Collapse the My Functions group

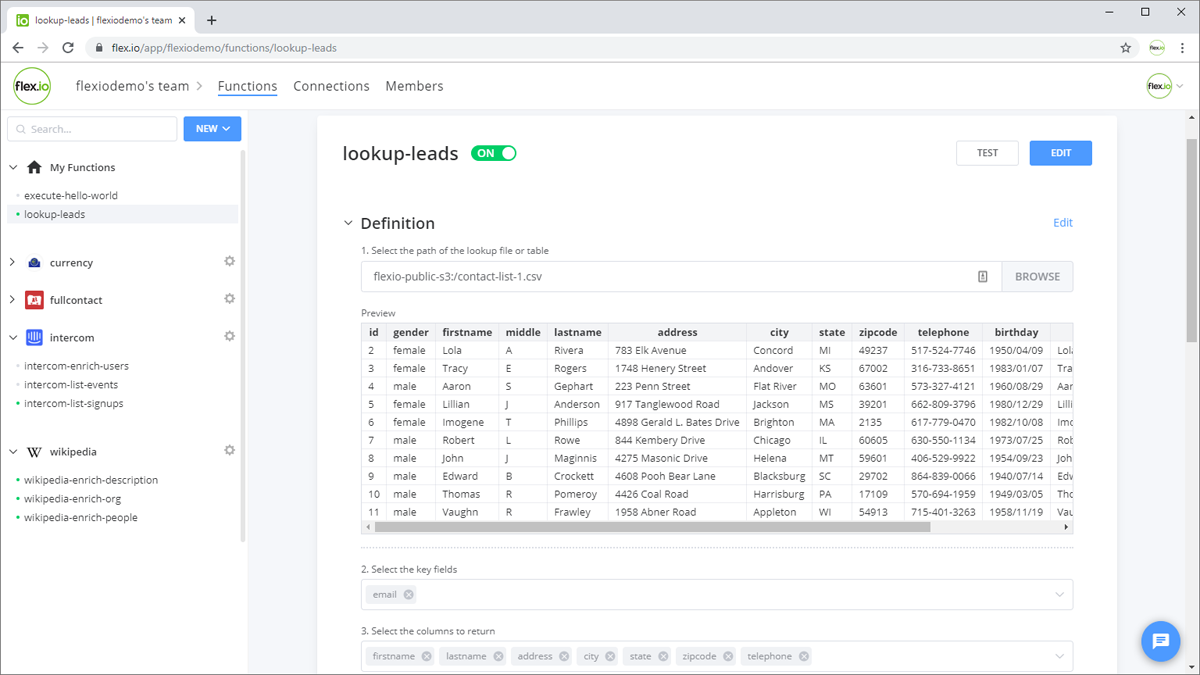[x=13, y=167]
